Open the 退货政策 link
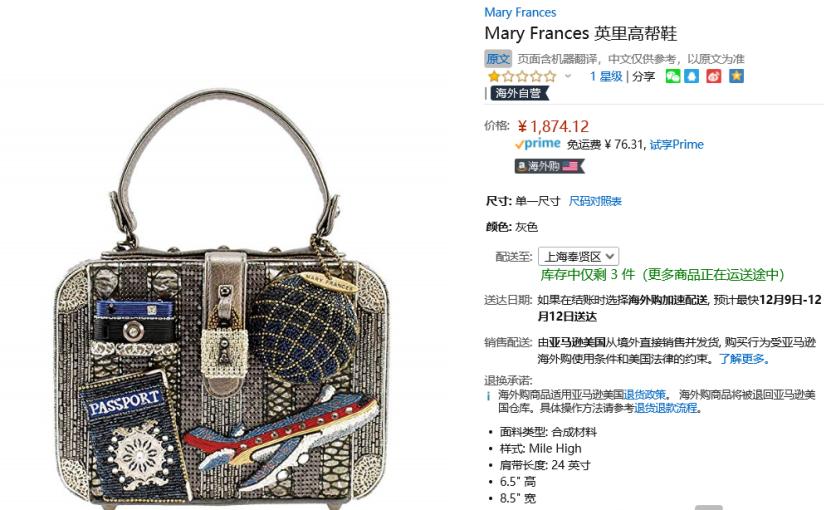 click(x=644, y=394)
